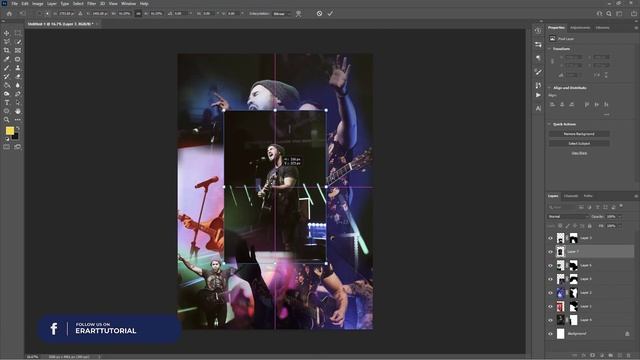Viewport: 640px width, 360px height.
Task: Open the Interpolation dropdown
Action: pos(282,13)
